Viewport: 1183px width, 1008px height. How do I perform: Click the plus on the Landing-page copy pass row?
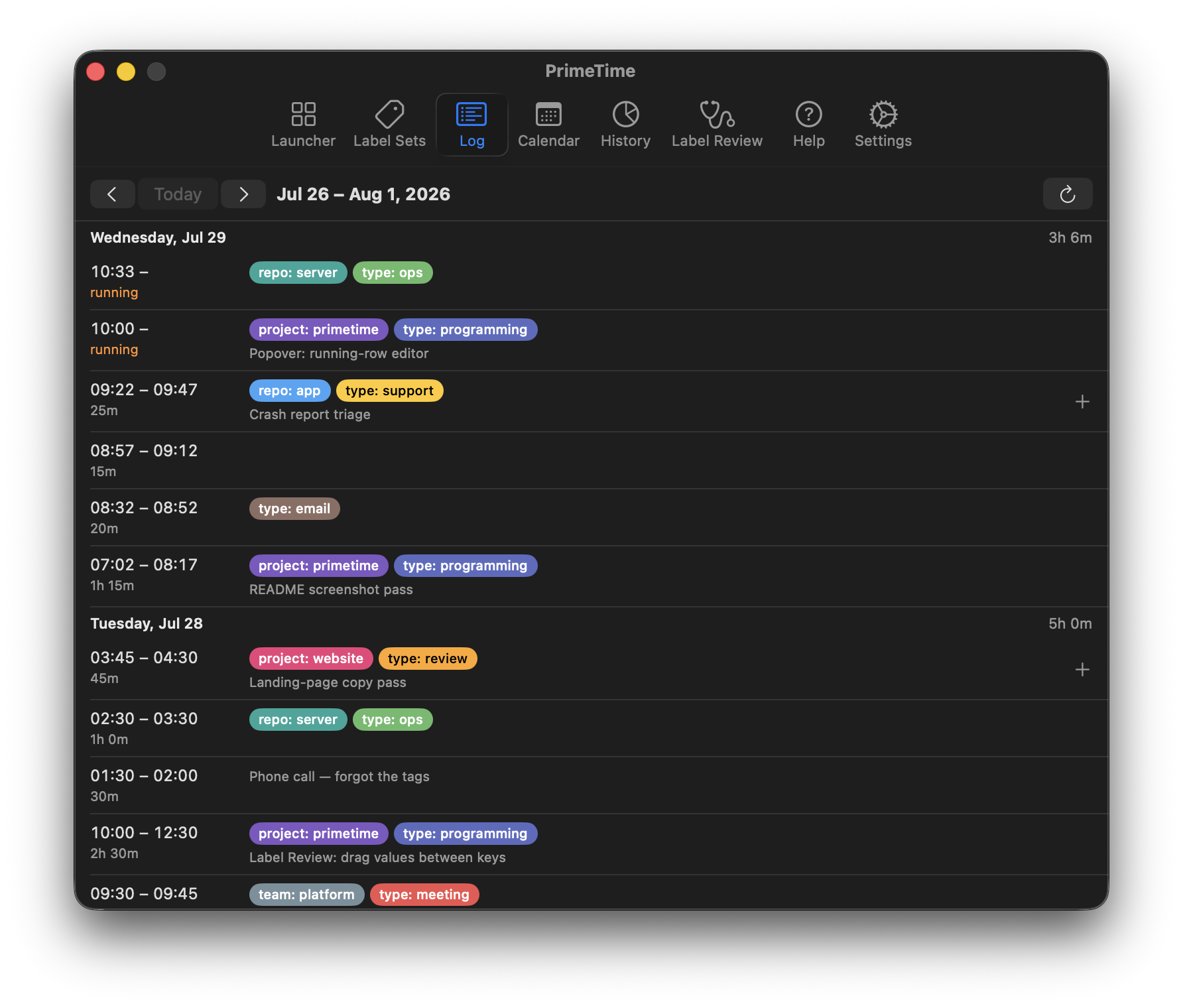pos(1082,670)
